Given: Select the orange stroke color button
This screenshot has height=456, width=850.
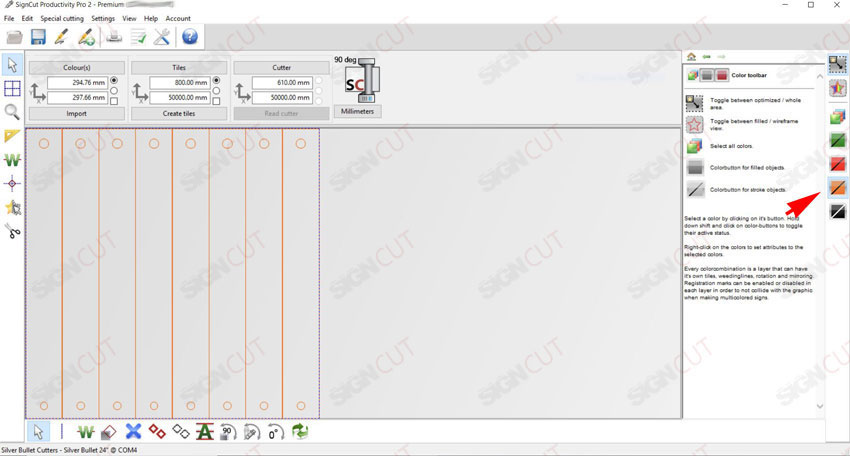Looking at the screenshot, I should [838, 188].
